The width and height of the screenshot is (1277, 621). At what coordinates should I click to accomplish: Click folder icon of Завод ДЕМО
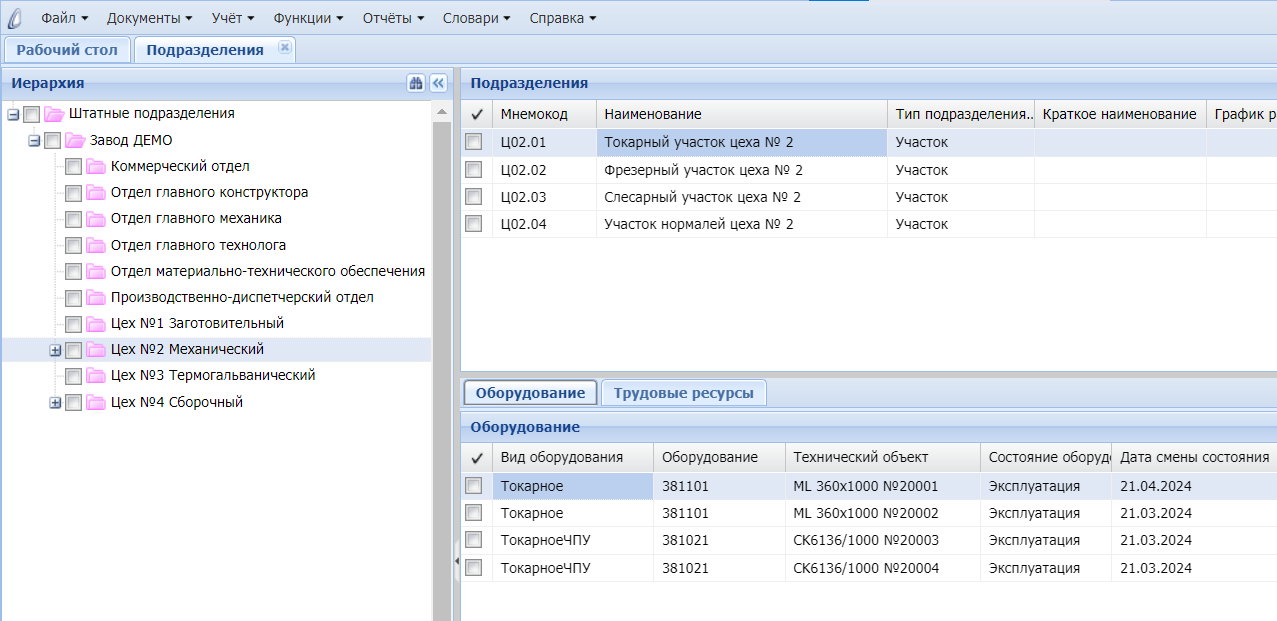(75, 141)
